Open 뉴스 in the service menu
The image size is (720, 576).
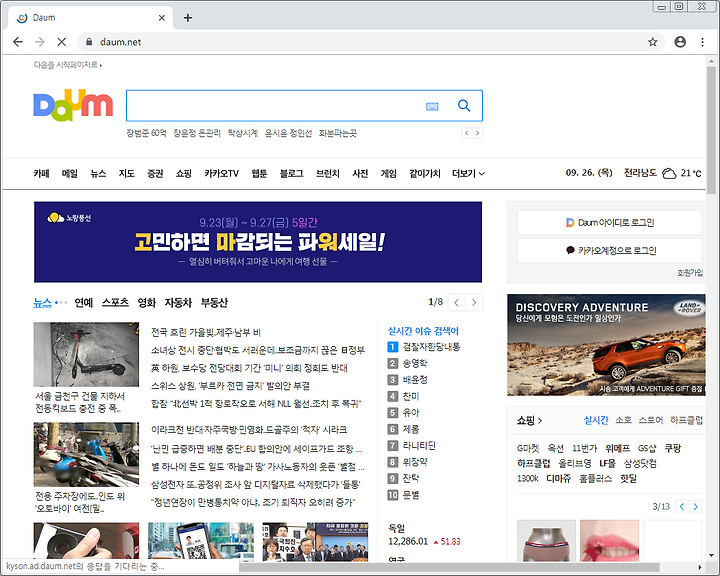pyautogui.click(x=98, y=174)
